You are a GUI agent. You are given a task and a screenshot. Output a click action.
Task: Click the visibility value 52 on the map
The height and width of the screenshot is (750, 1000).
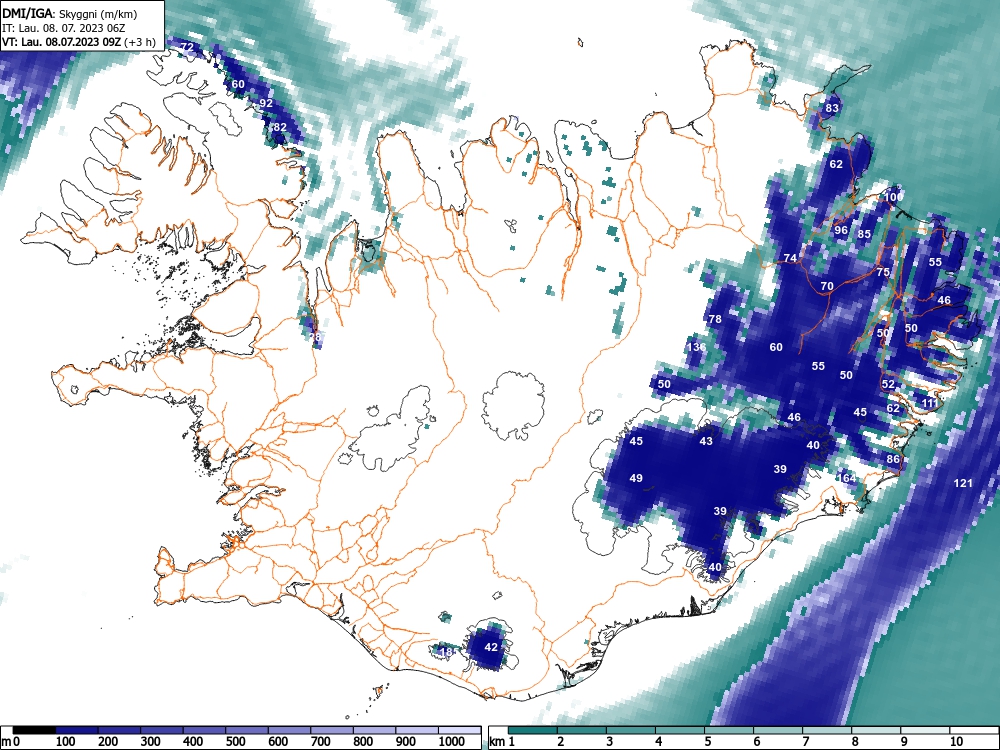point(888,385)
